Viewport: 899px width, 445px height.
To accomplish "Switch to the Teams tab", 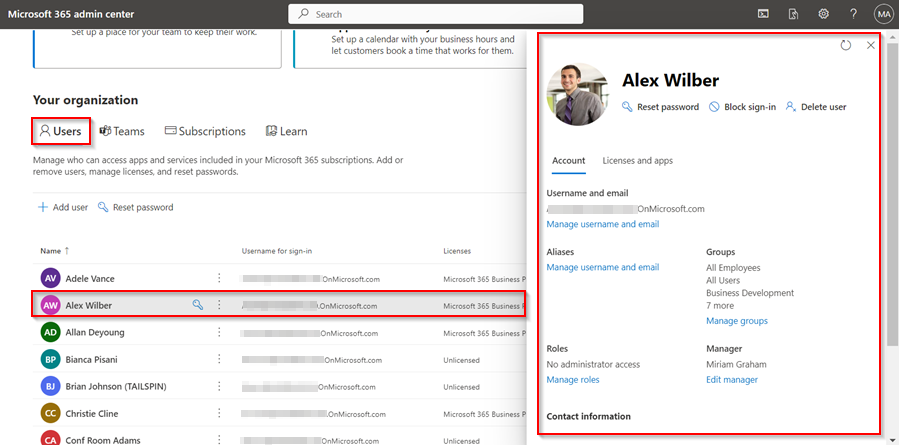I will (x=122, y=131).
